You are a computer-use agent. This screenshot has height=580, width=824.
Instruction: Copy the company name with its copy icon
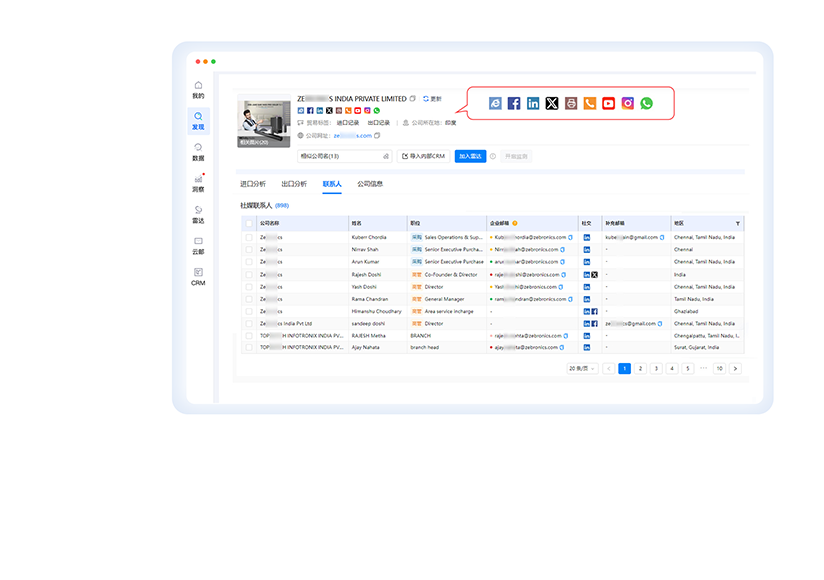point(413,98)
